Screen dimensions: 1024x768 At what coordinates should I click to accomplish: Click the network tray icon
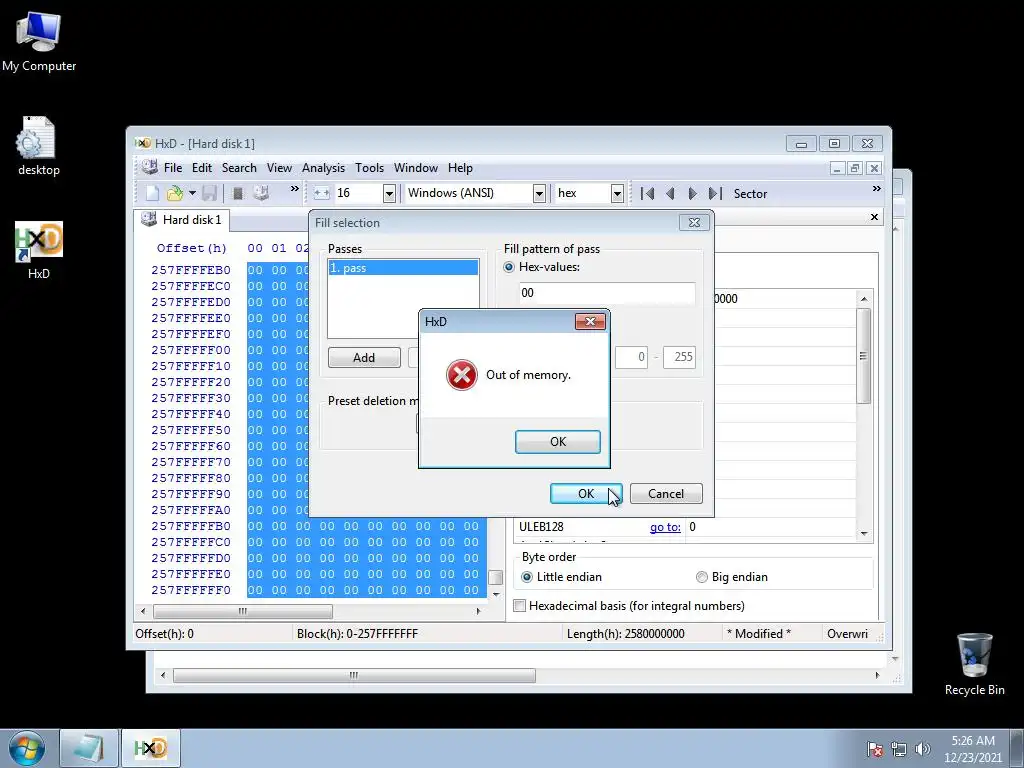click(x=899, y=749)
